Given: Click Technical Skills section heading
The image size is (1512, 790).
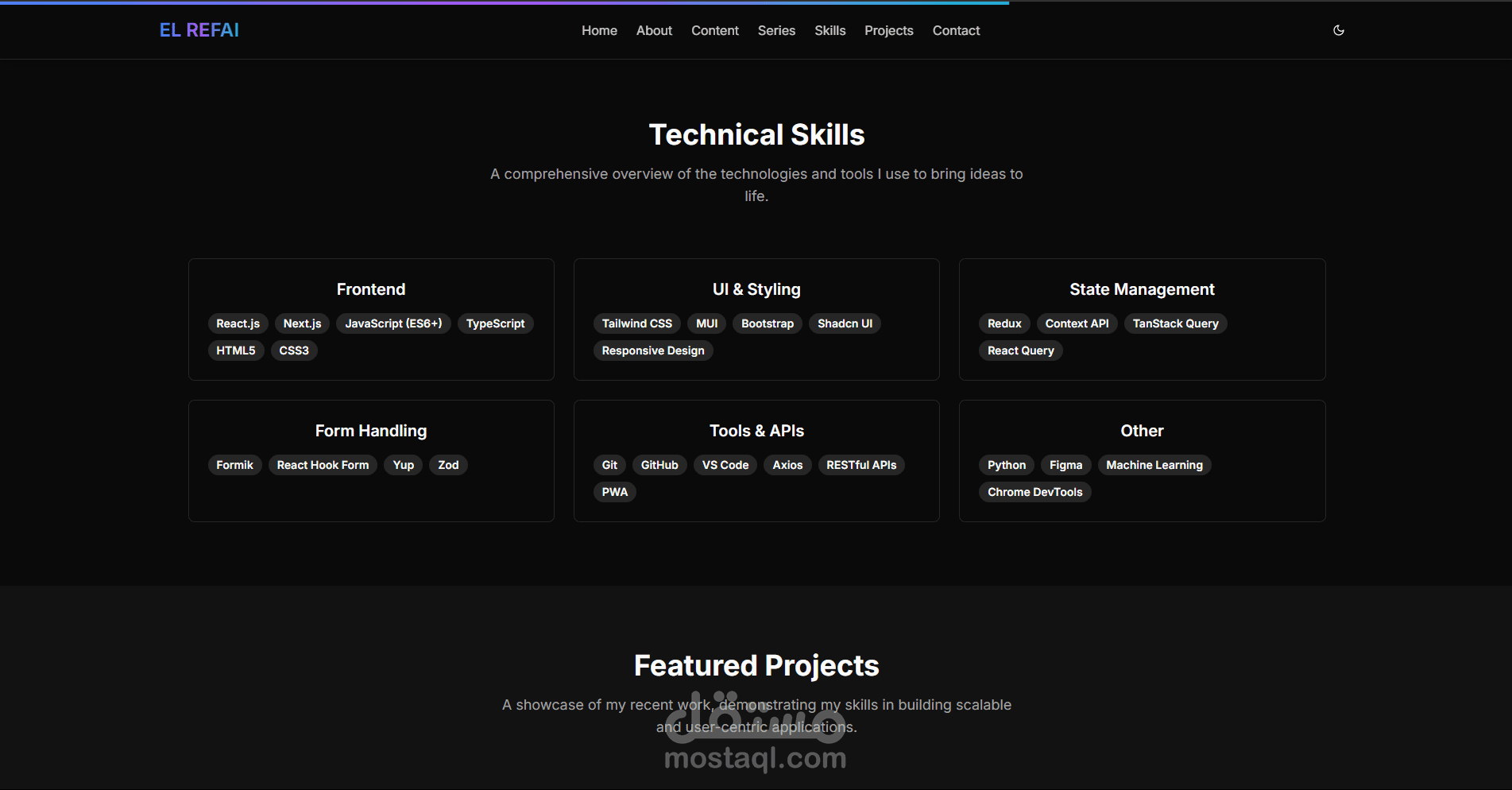Looking at the screenshot, I should tap(756, 134).
